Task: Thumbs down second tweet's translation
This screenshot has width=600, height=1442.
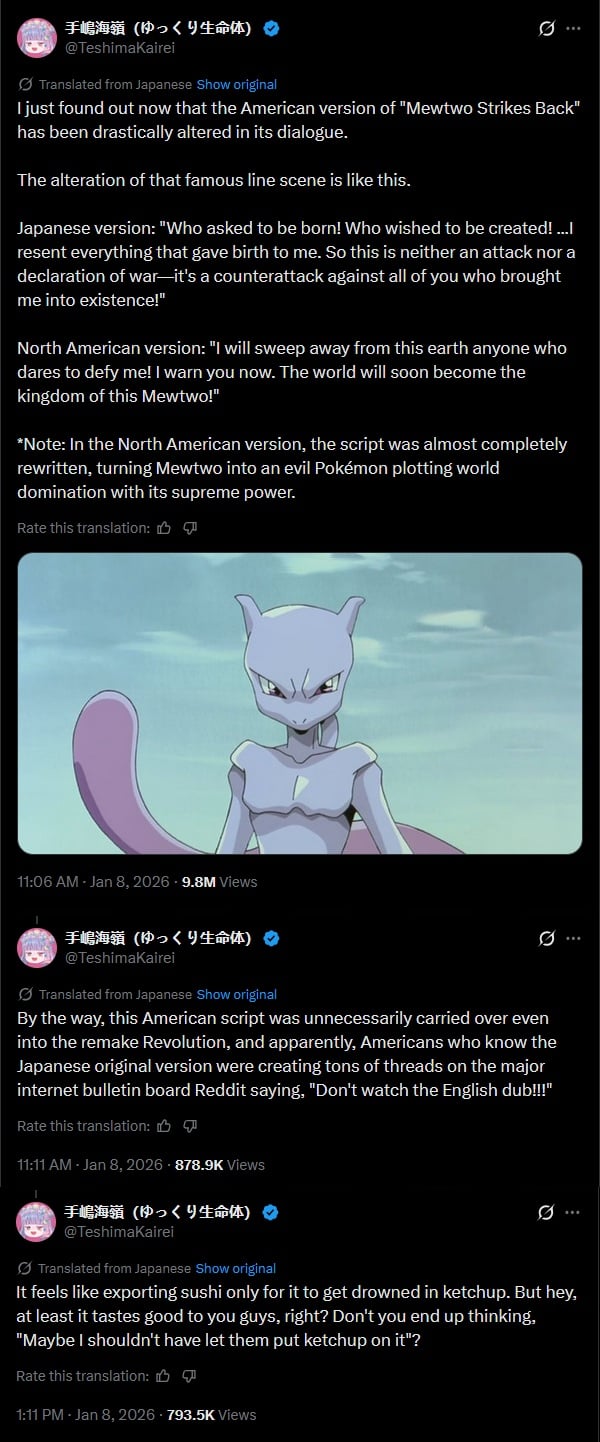Action: 190,1126
